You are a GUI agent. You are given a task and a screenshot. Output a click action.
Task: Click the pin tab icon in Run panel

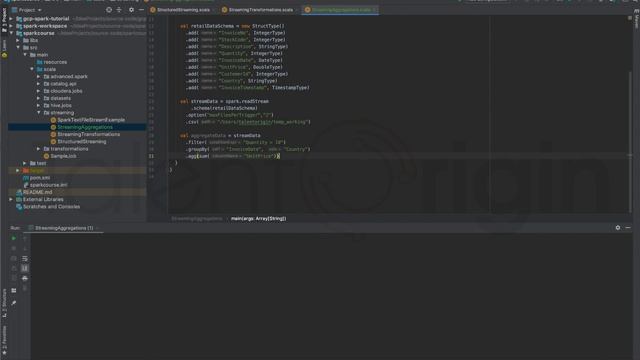pos(13,303)
